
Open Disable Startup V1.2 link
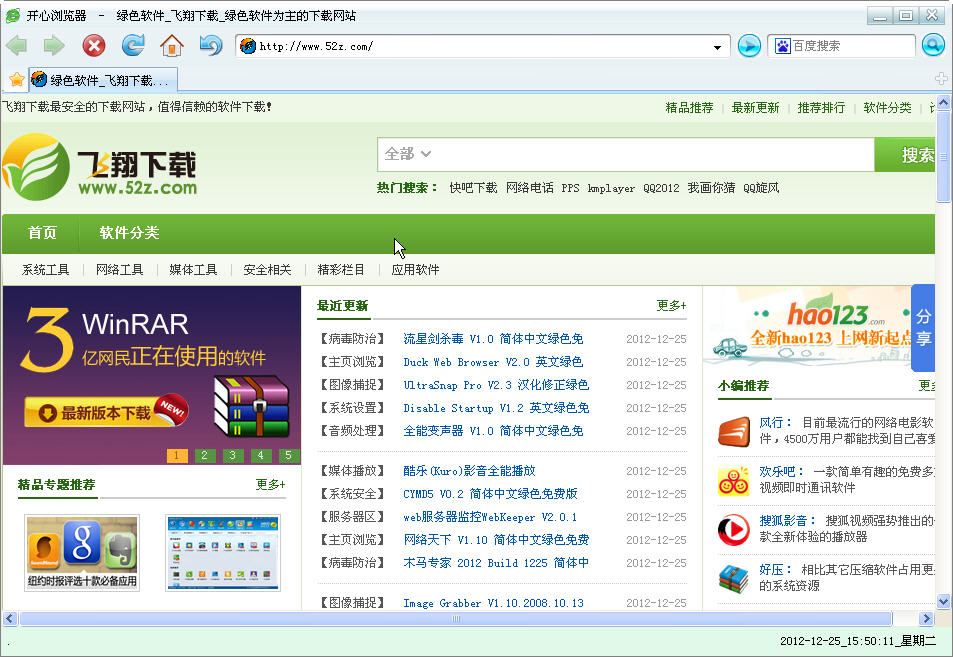(496, 408)
